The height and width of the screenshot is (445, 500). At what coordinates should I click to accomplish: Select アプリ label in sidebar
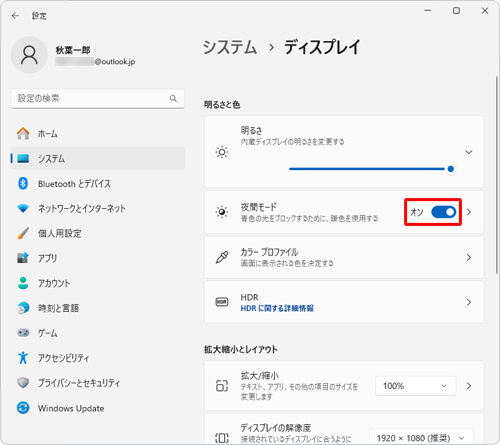(47, 258)
